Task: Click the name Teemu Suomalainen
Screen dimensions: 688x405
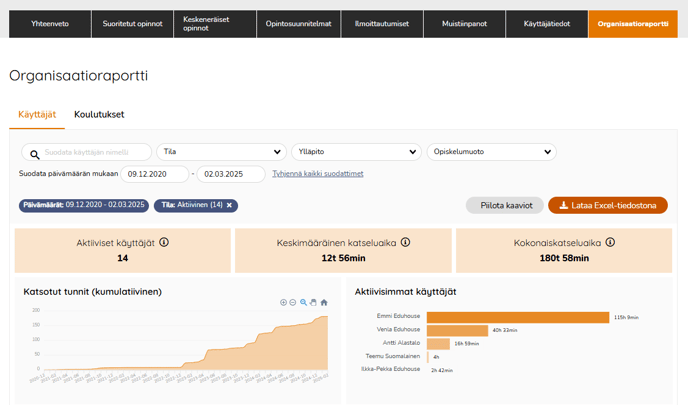Action: tap(393, 356)
